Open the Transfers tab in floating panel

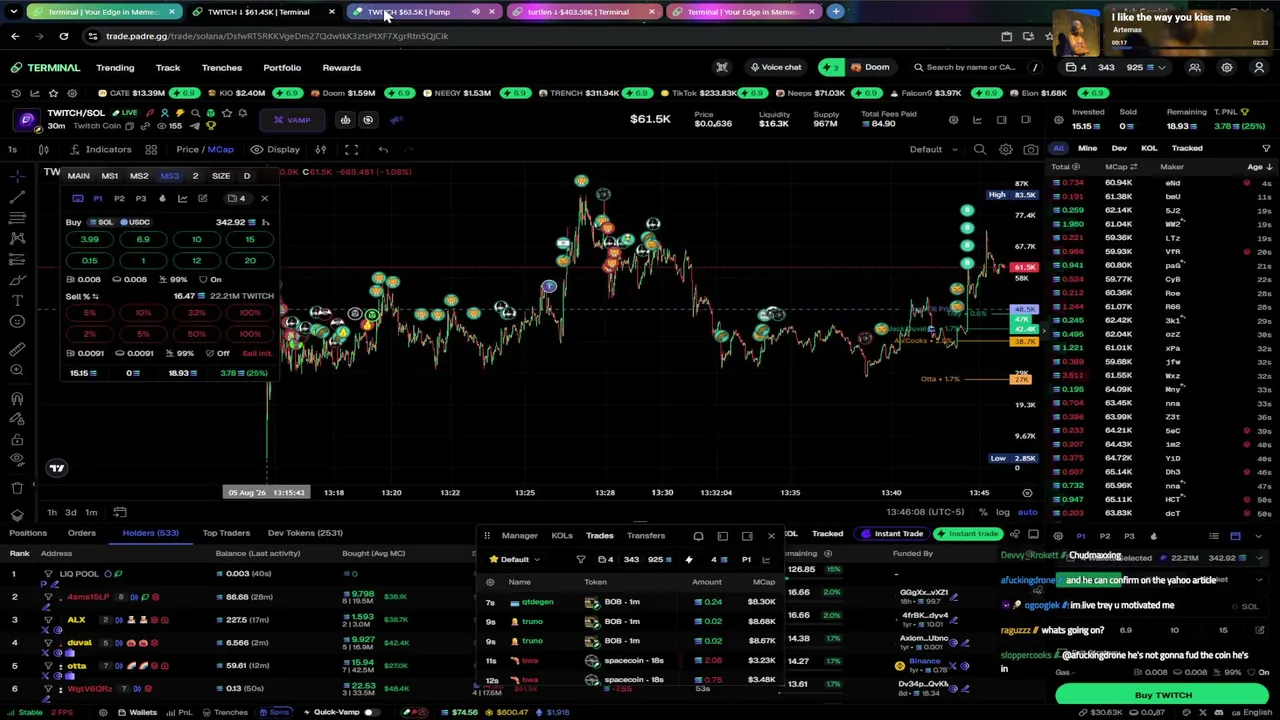(646, 536)
